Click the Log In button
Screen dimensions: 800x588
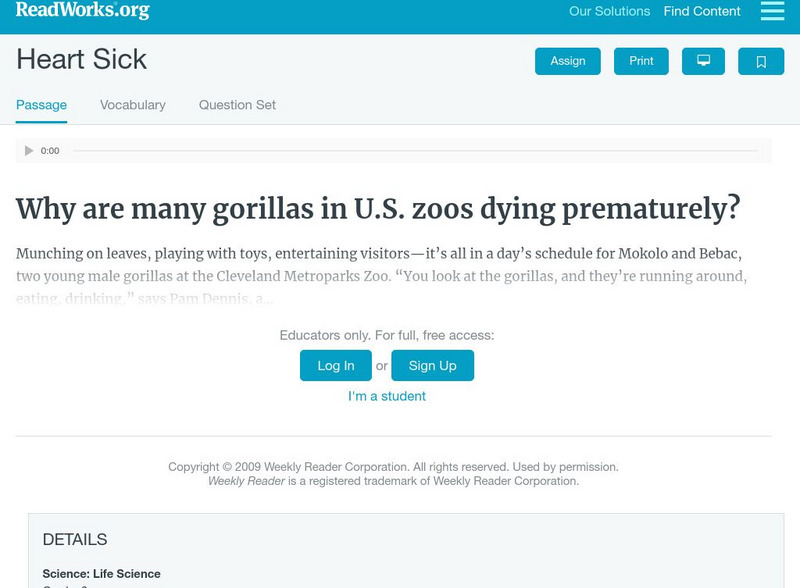(x=336, y=366)
